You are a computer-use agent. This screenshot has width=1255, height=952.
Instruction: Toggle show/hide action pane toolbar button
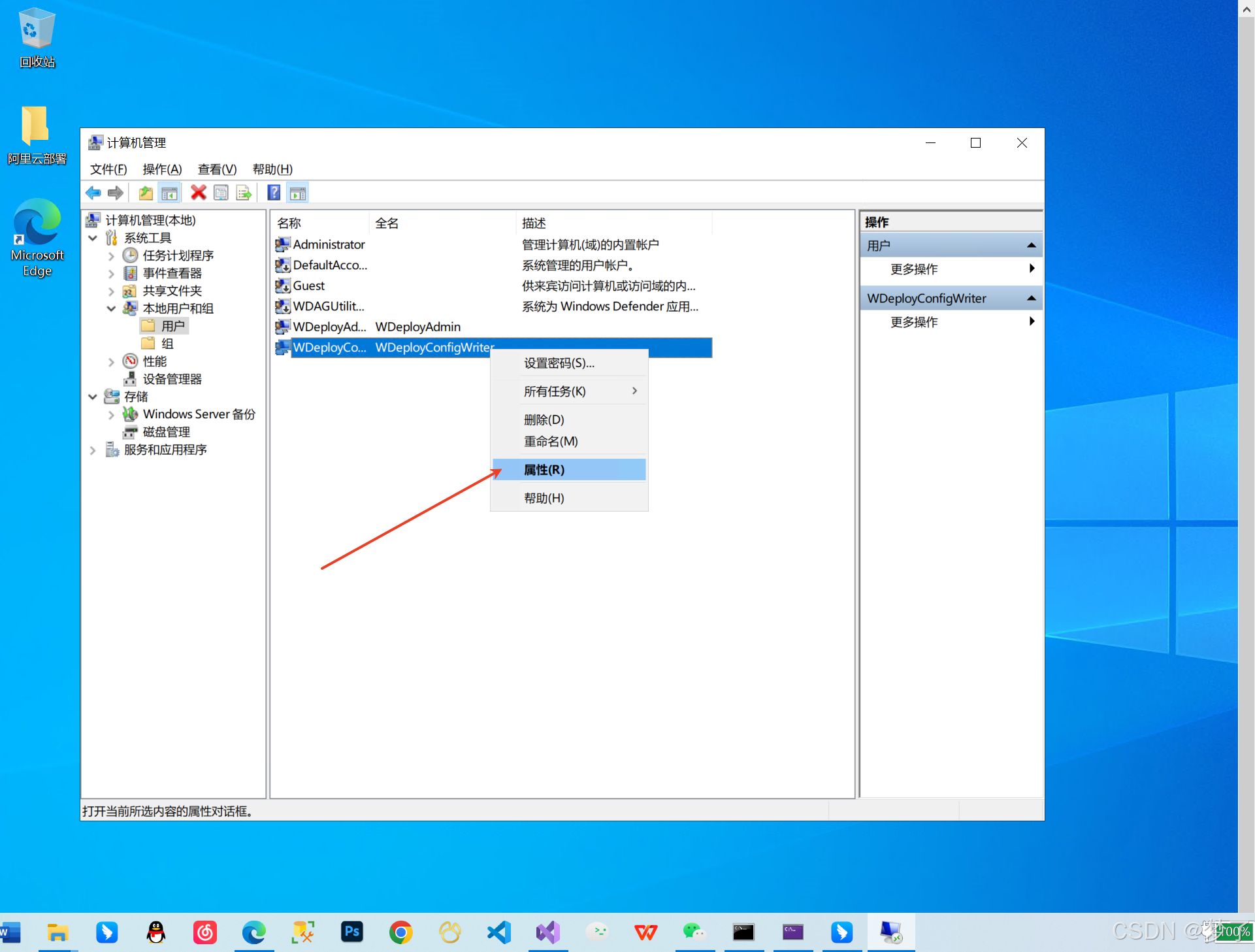coord(298,193)
